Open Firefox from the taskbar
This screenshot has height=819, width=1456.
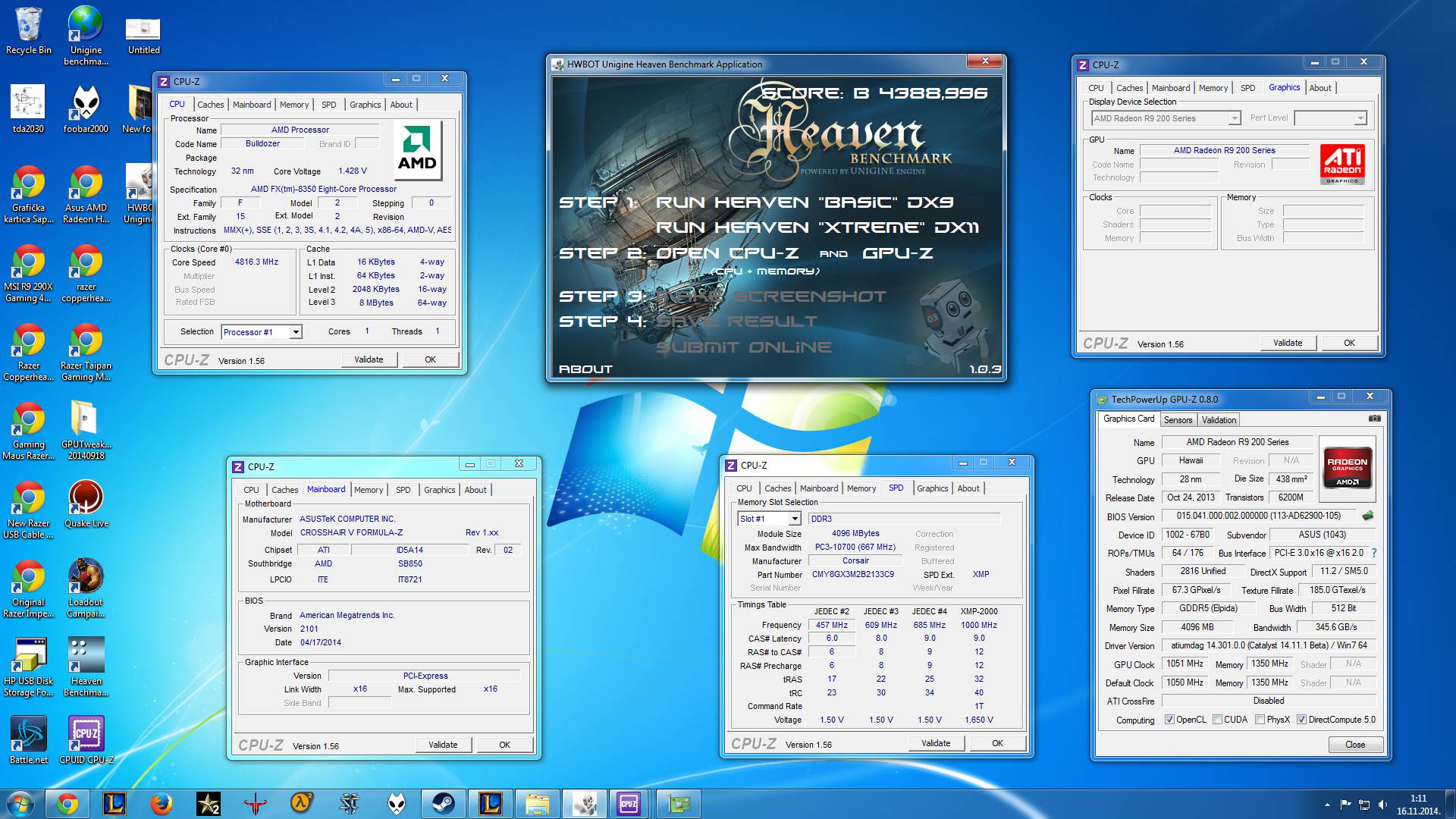(x=161, y=804)
